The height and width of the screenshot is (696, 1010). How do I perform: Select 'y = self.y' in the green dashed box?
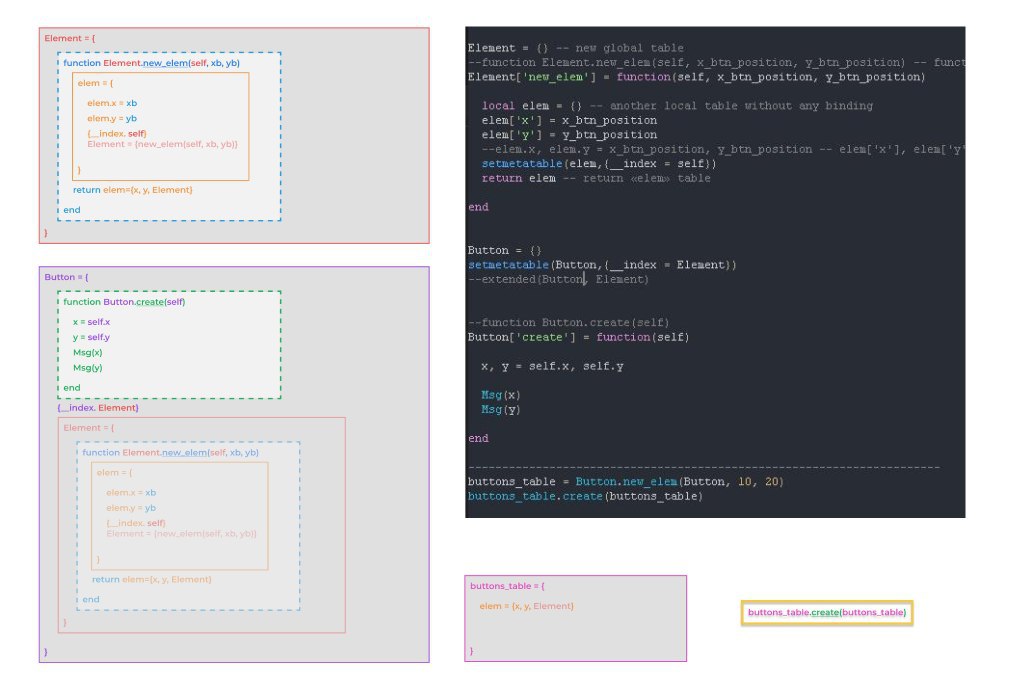[91, 337]
